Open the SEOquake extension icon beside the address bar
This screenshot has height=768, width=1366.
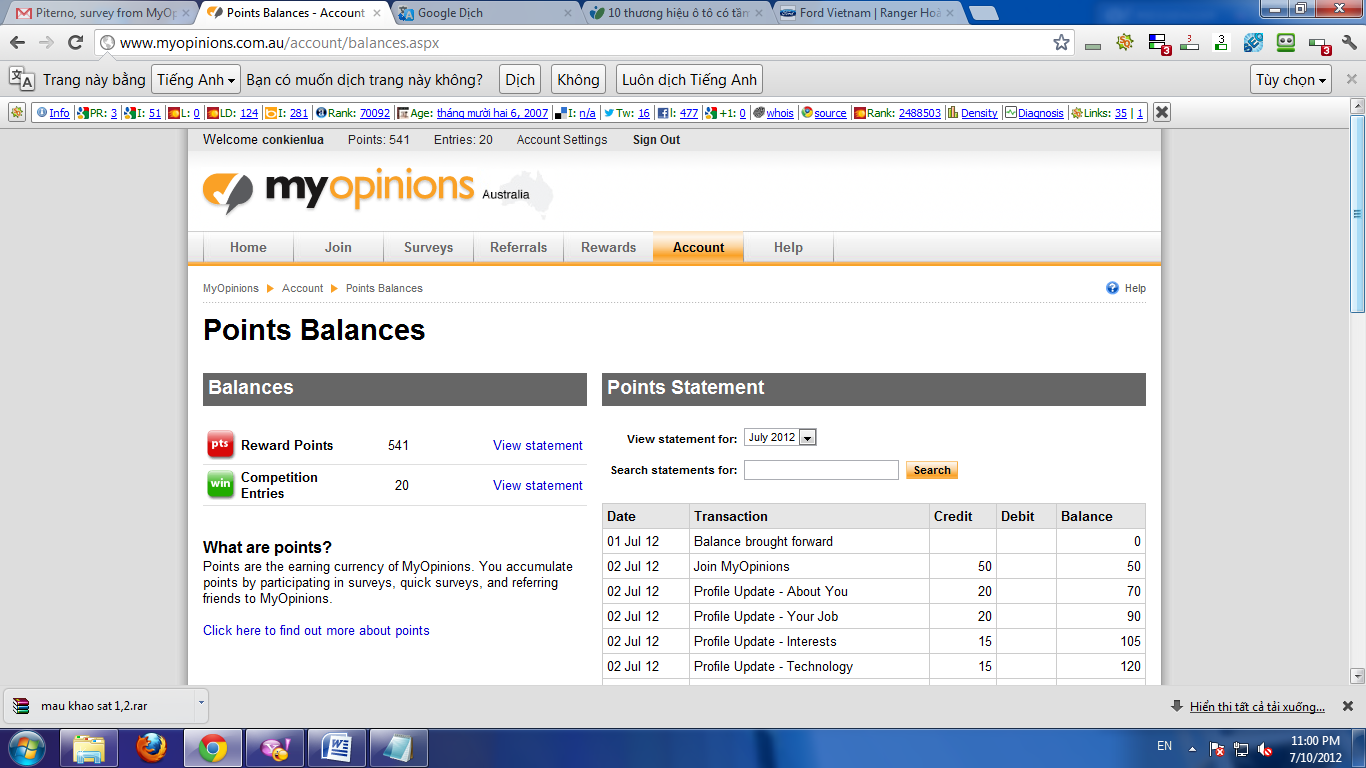[x=1125, y=42]
